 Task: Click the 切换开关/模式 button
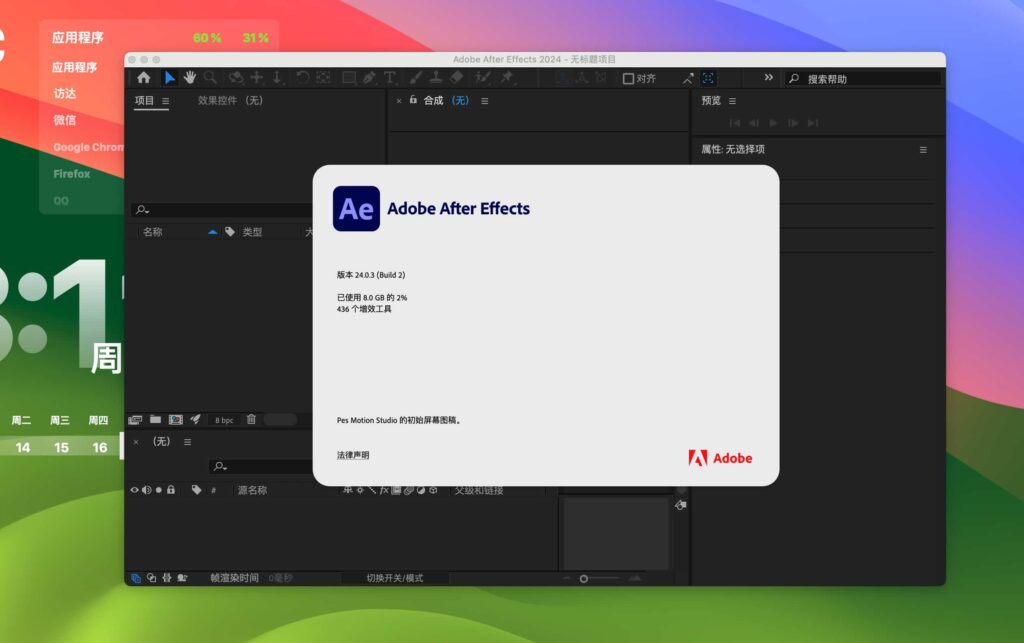click(394, 578)
